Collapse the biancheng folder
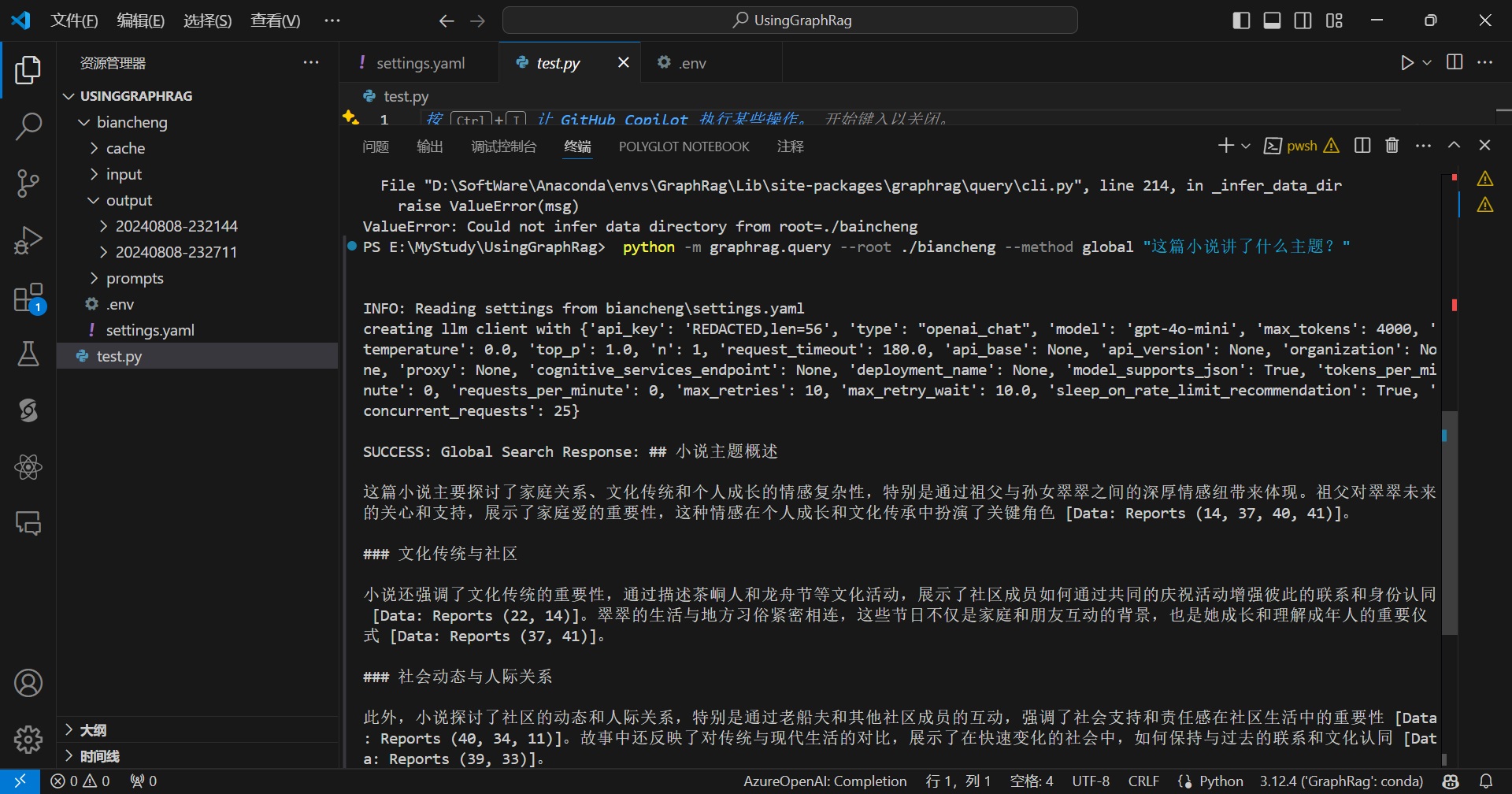Image resolution: width=1512 pixels, height=794 pixels. pos(84,122)
